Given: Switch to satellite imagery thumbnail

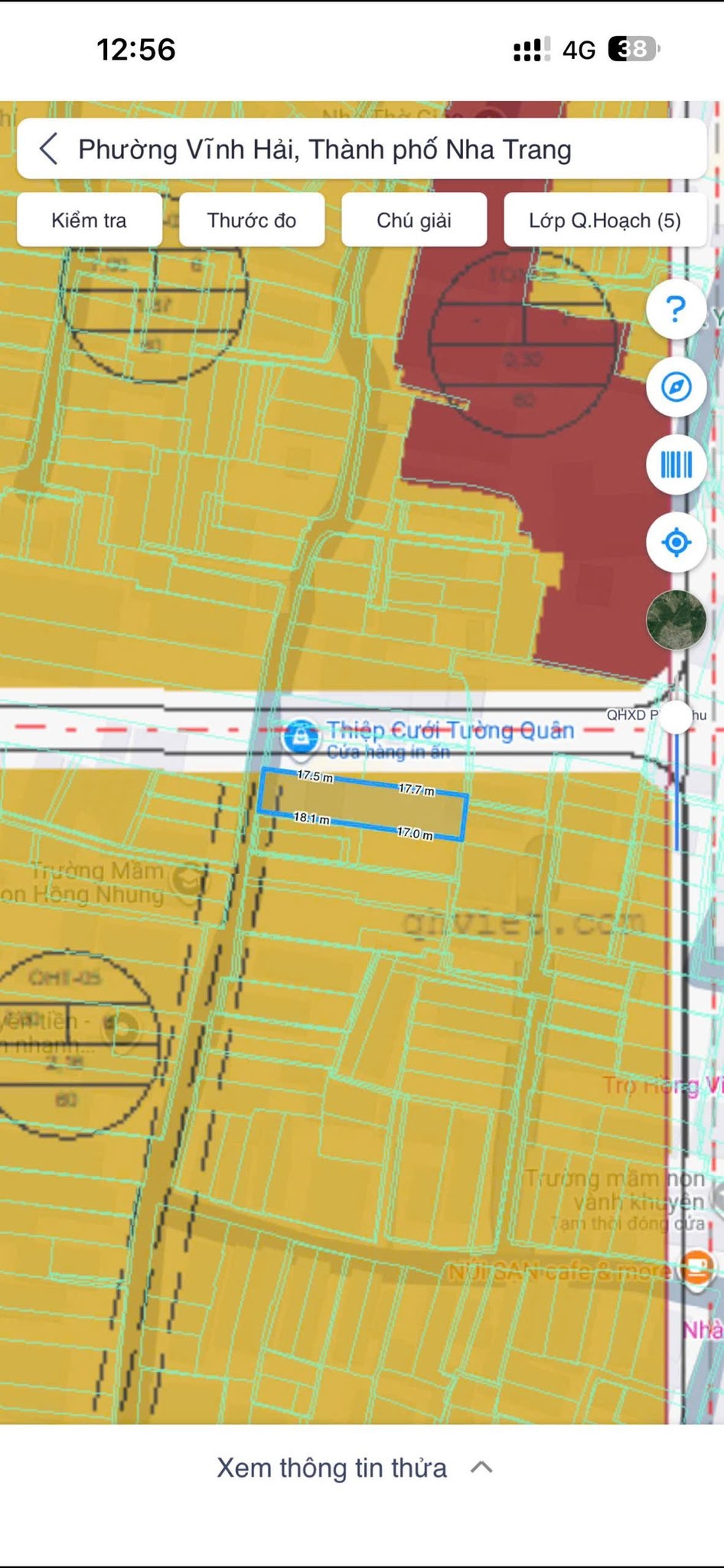Looking at the screenshot, I should pyautogui.click(x=676, y=620).
